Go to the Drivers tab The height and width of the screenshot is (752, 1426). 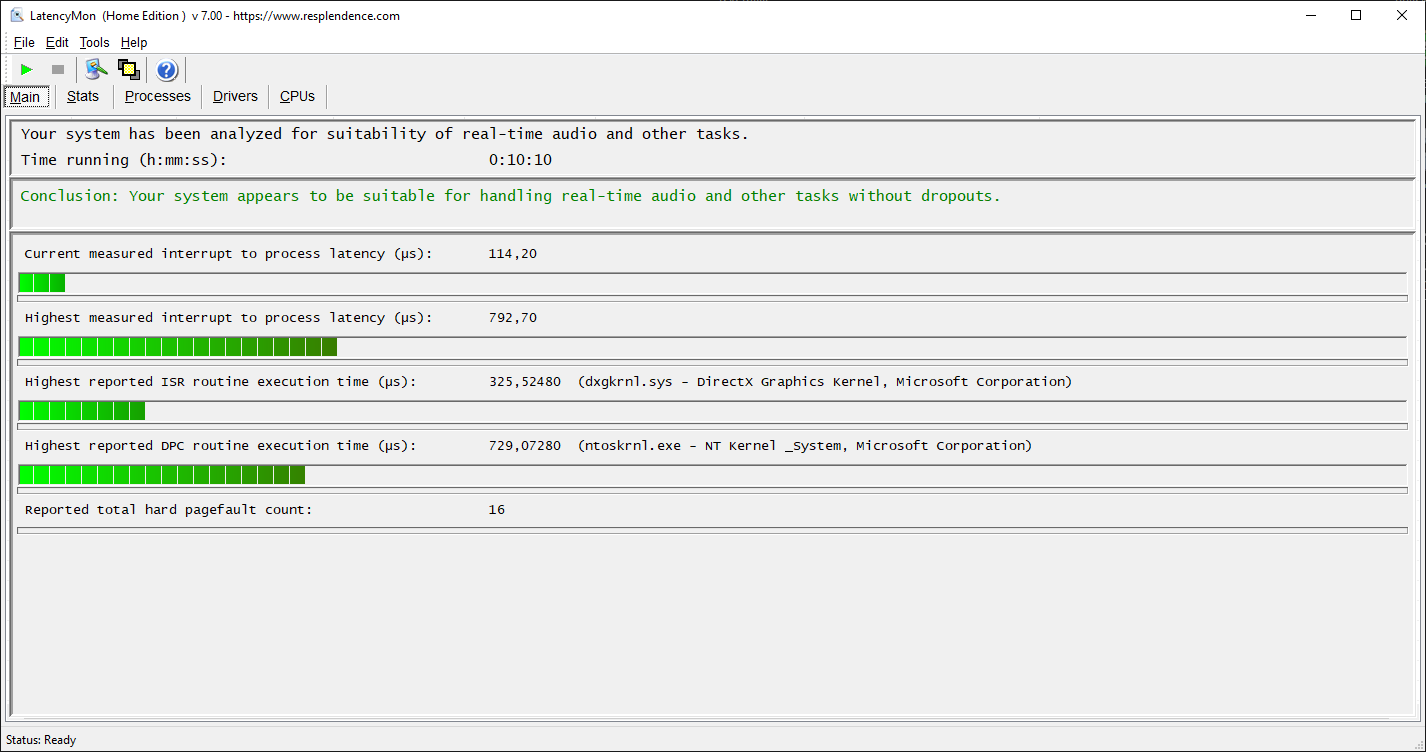tap(235, 96)
